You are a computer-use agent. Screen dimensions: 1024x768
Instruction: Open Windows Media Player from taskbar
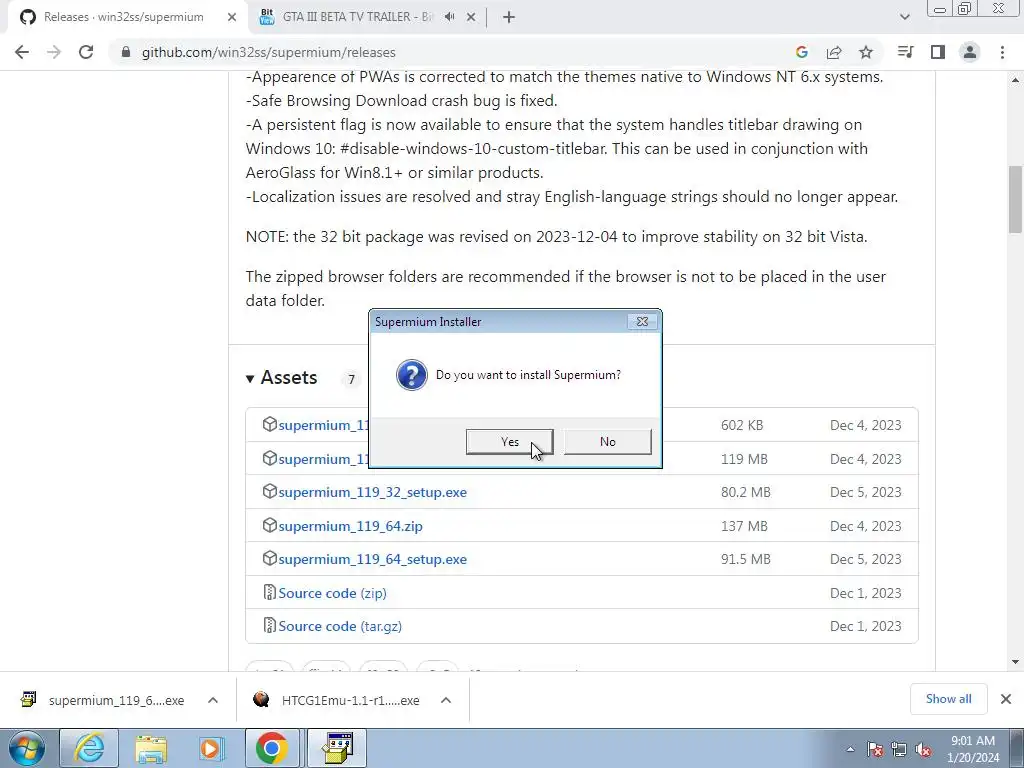coord(211,748)
